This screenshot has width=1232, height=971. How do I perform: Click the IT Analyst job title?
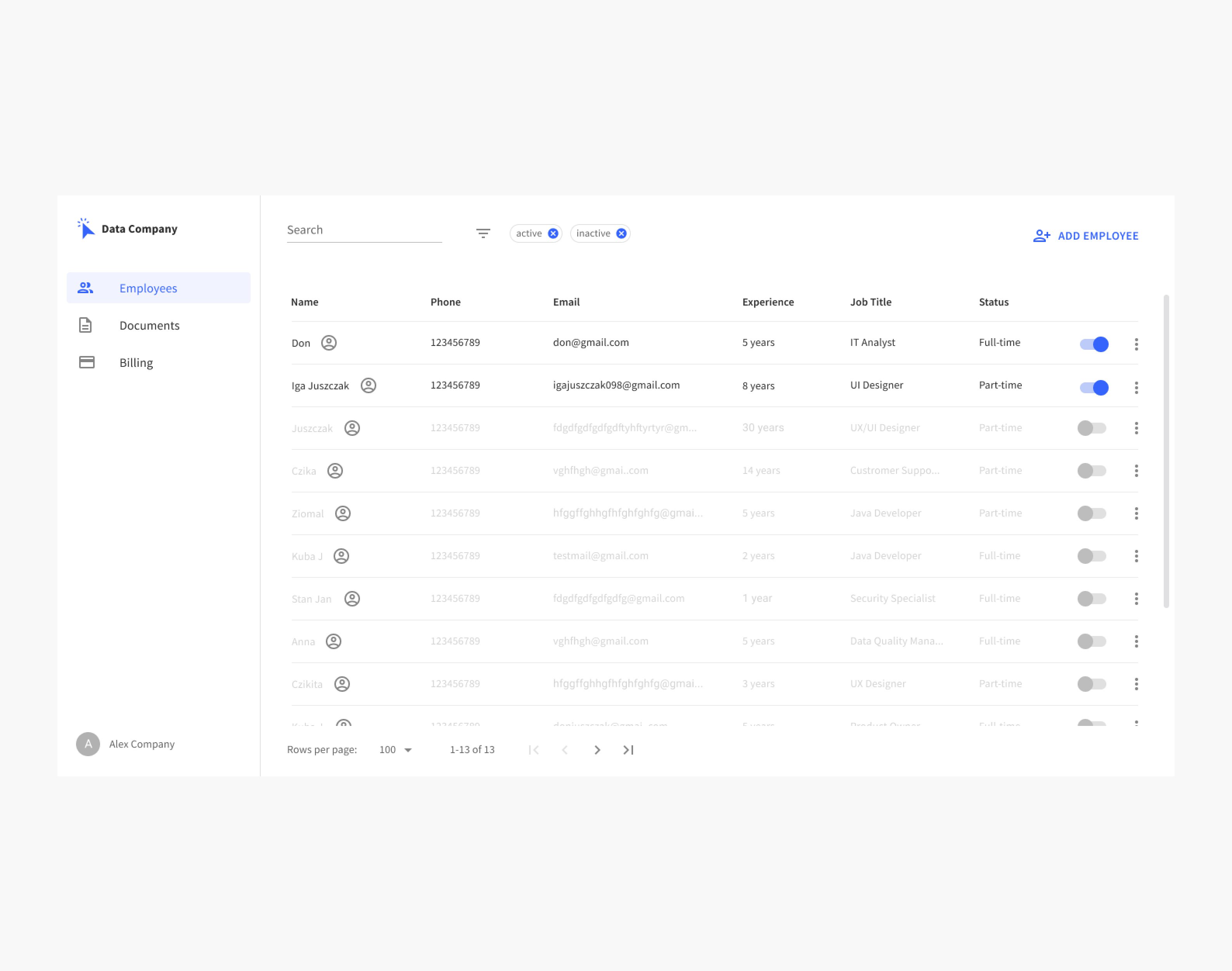(x=872, y=342)
